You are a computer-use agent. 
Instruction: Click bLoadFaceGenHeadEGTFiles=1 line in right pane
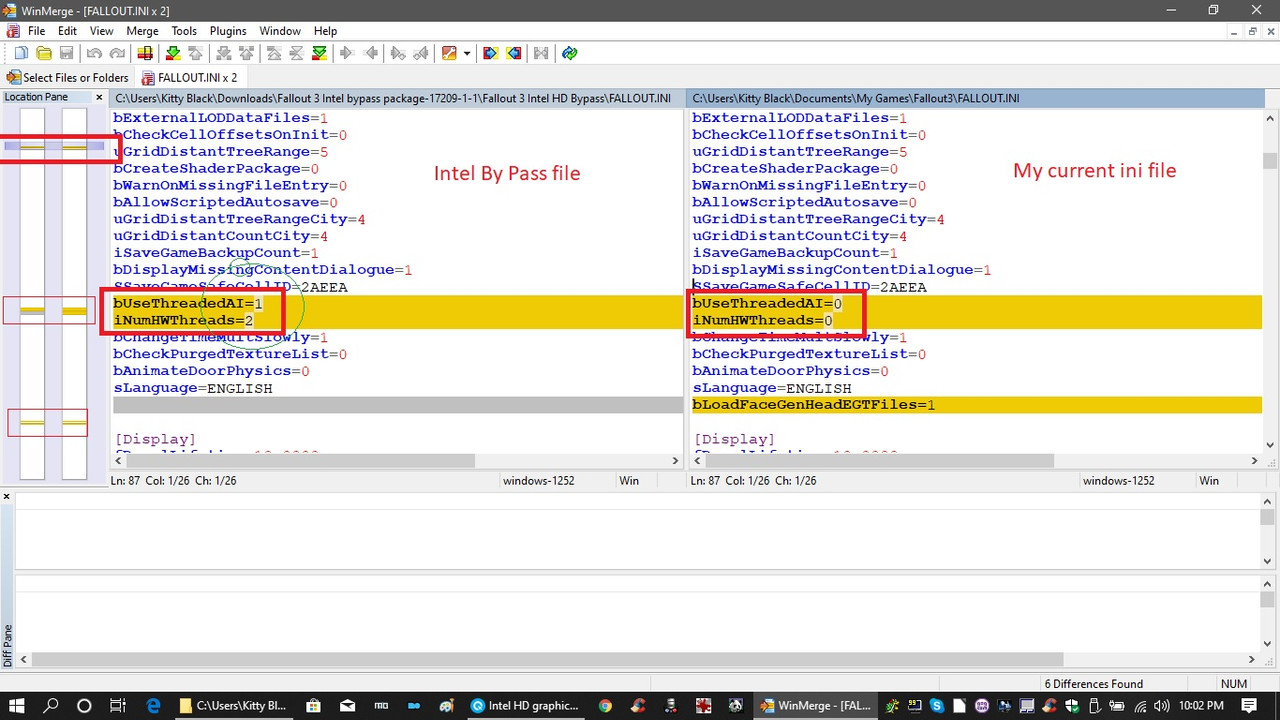coord(814,405)
